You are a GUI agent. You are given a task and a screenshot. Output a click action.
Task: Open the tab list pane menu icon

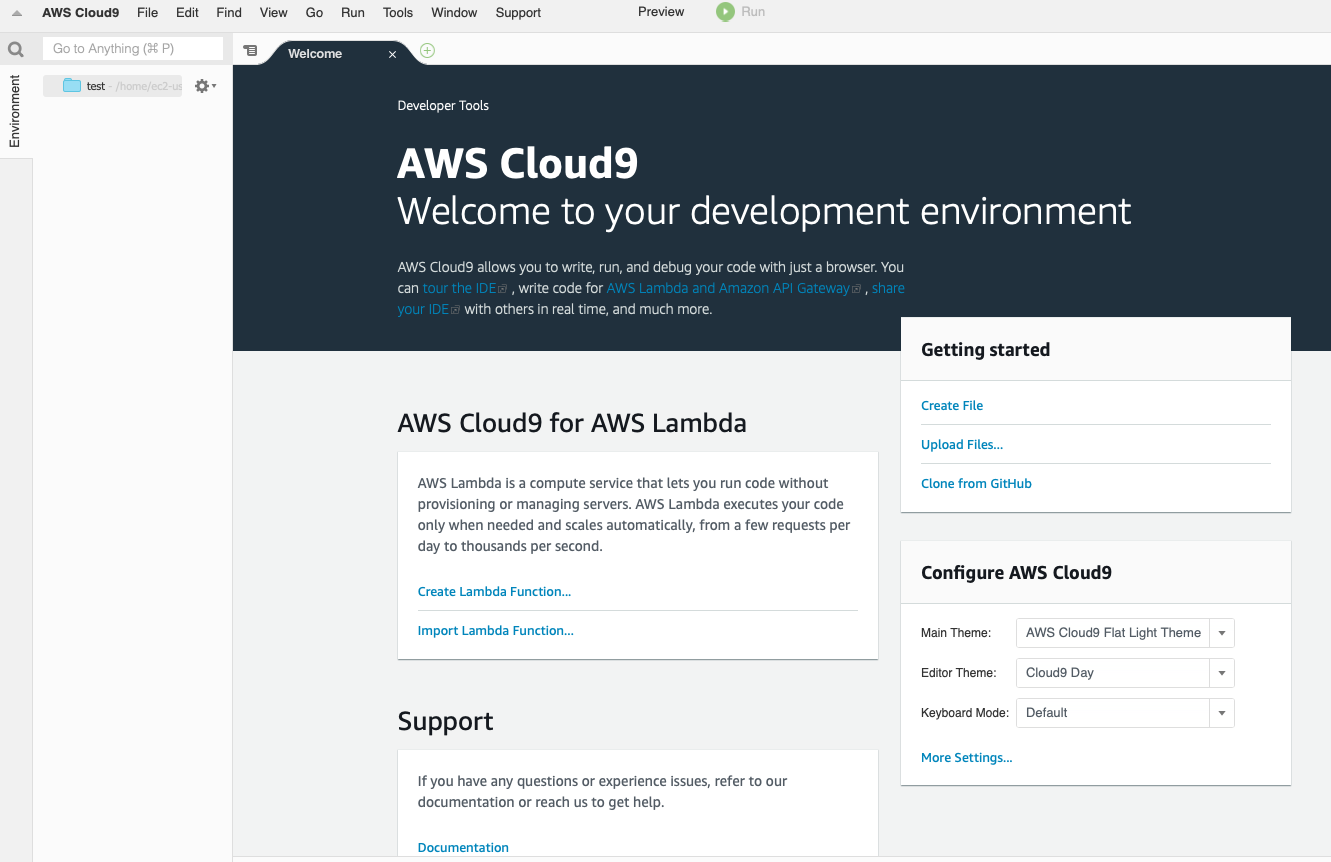pyautogui.click(x=250, y=51)
